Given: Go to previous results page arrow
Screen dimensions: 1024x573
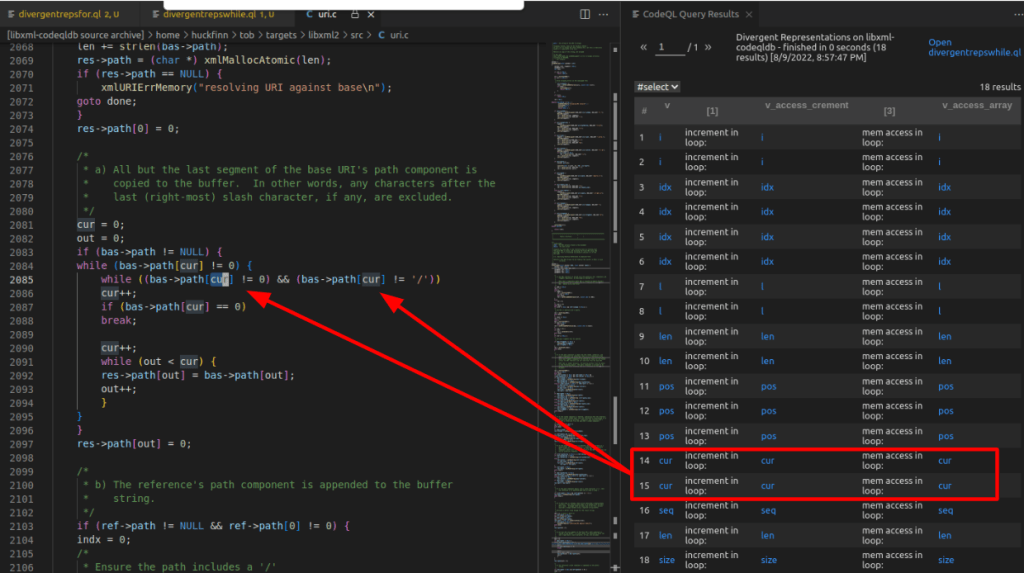Looking at the screenshot, I should (x=645, y=47).
